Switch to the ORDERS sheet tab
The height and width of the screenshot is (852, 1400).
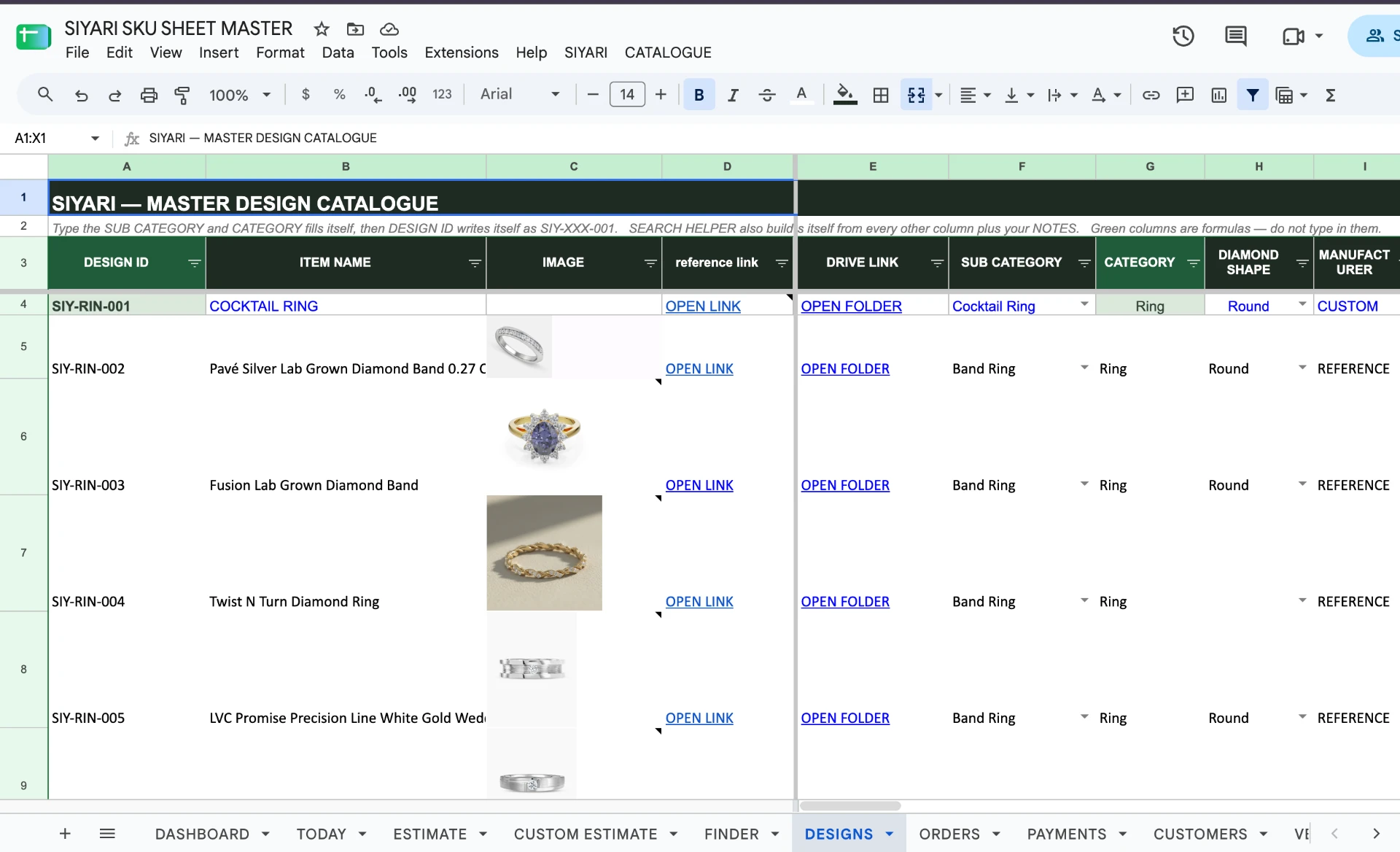coord(949,834)
